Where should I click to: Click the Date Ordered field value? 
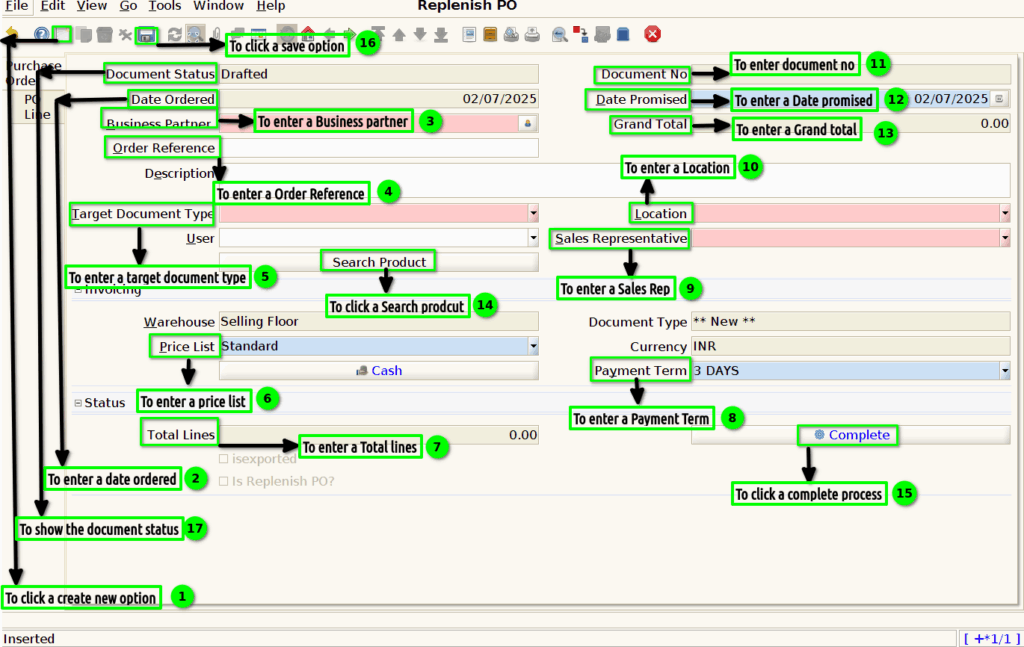[x=379, y=99]
